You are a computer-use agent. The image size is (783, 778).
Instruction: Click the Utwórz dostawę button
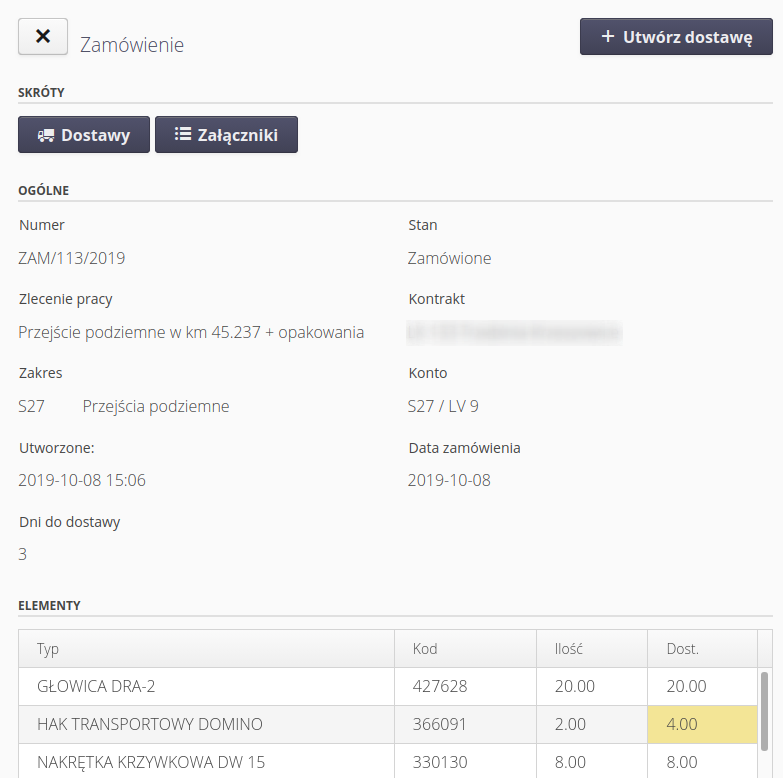pyautogui.click(x=676, y=37)
